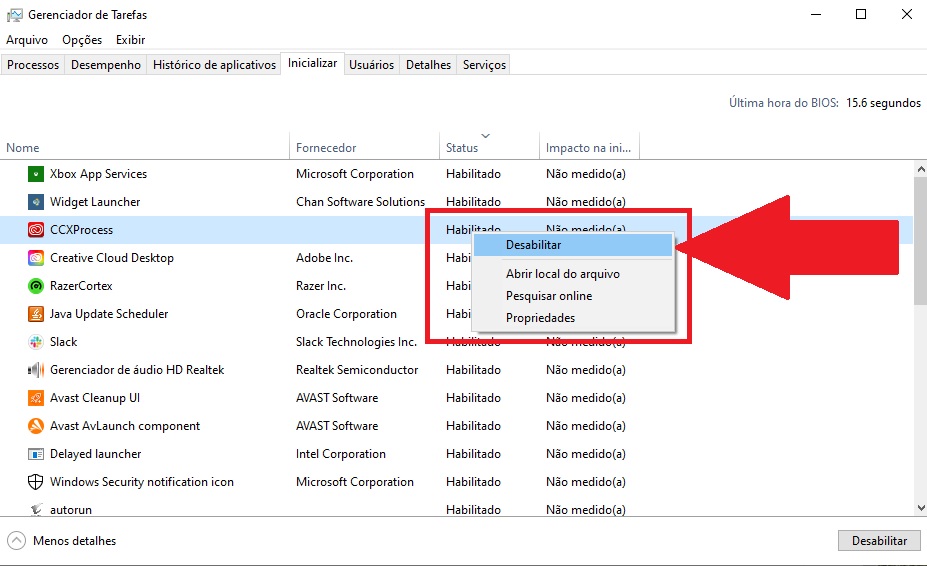Viewport: 927px width, 566px height.
Task: Click Habilitado status of Delayed launcher
Action: [x=474, y=454]
